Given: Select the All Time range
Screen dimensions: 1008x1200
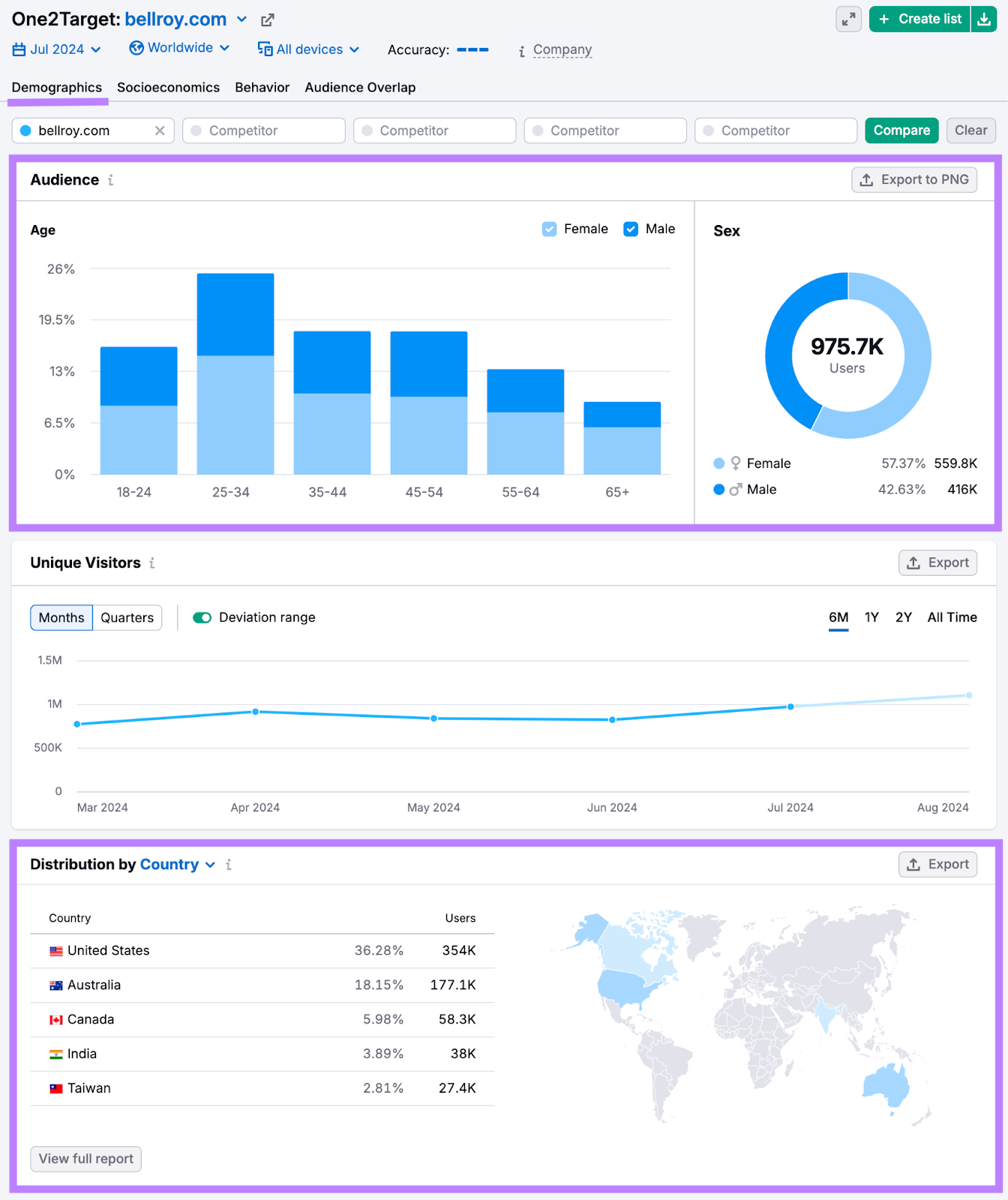Looking at the screenshot, I should tap(952, 617).
